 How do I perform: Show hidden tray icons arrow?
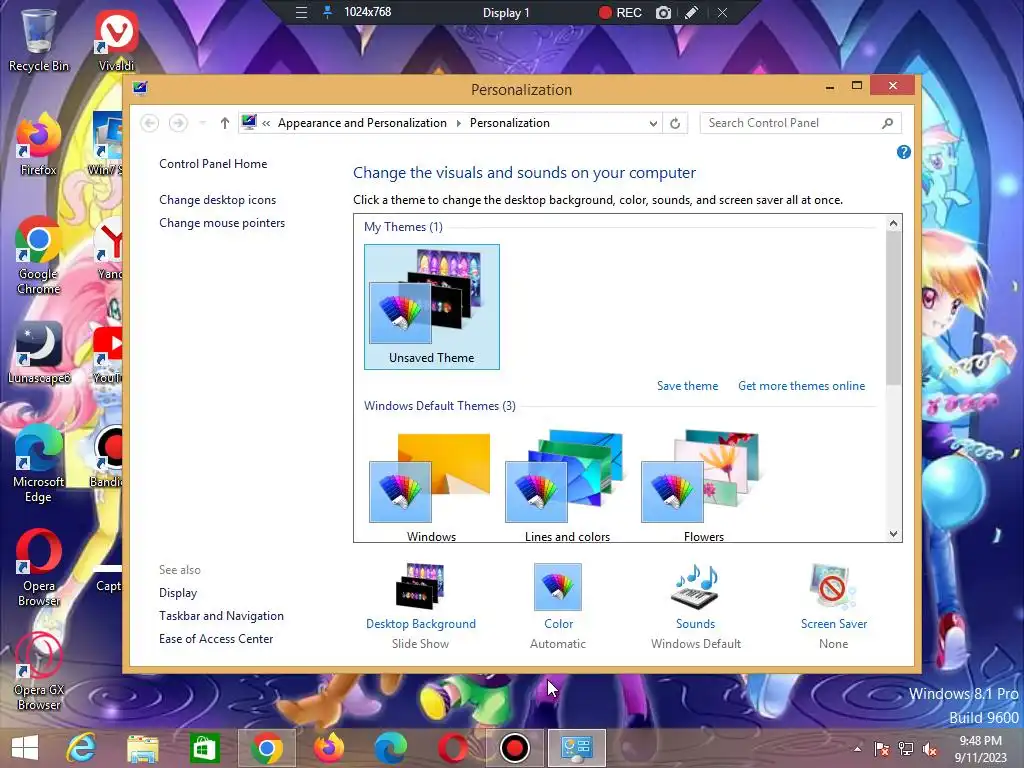tap(857, 749)
